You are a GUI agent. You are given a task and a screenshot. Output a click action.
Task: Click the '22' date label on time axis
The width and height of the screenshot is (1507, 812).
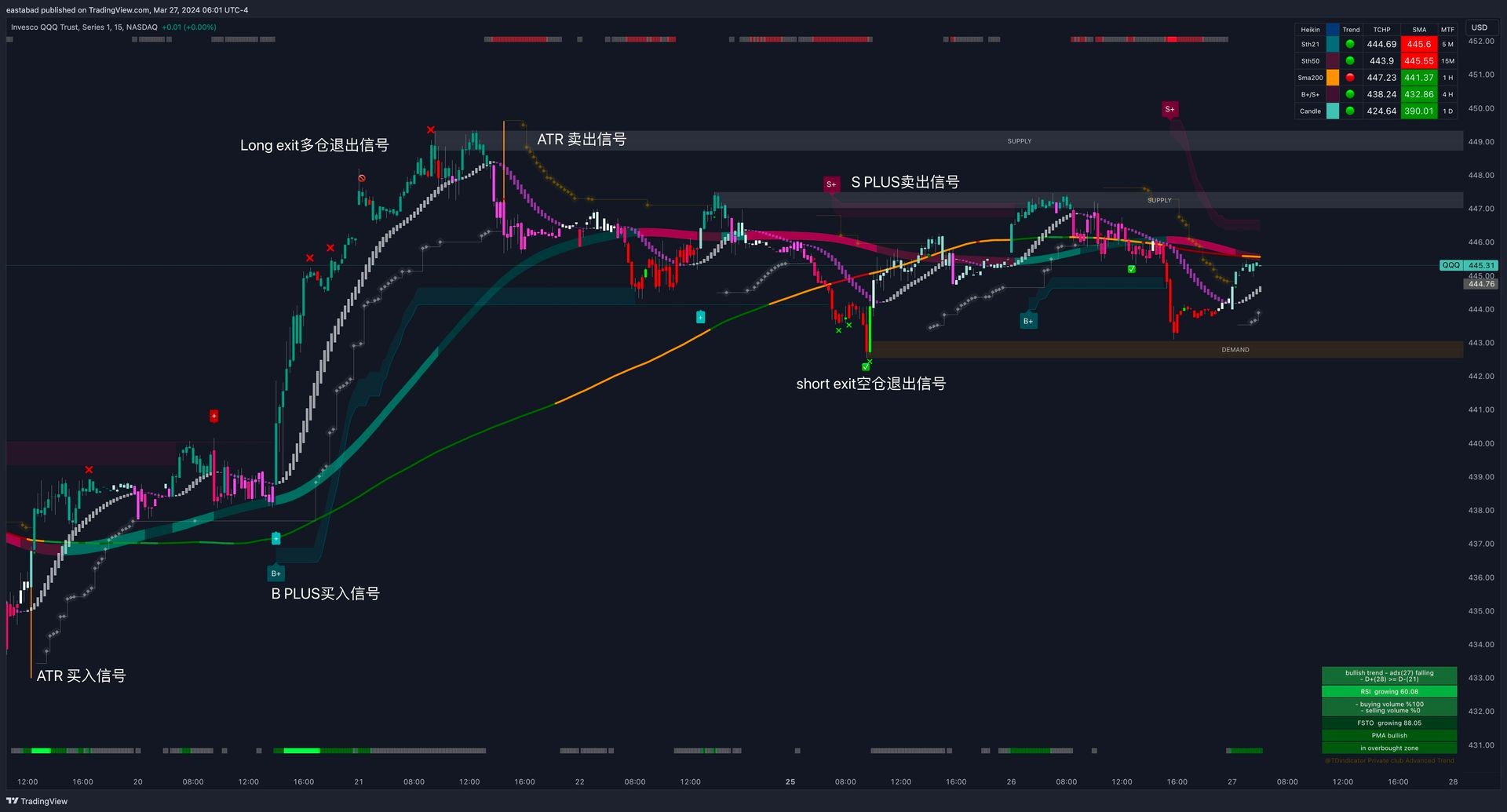tap(579, 781)
